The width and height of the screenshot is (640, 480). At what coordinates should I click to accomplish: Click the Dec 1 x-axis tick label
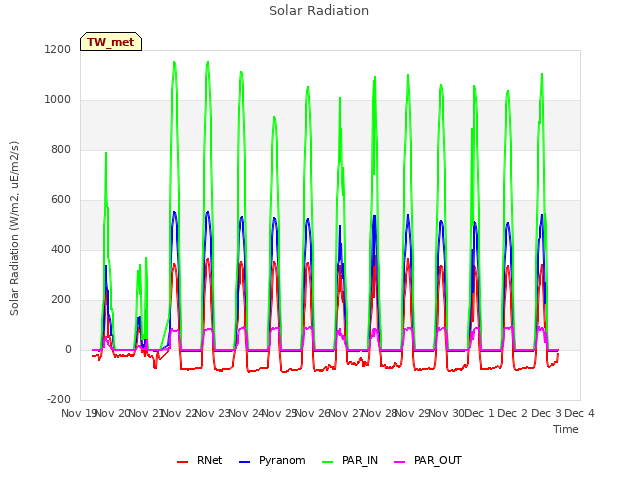[480, 413]
